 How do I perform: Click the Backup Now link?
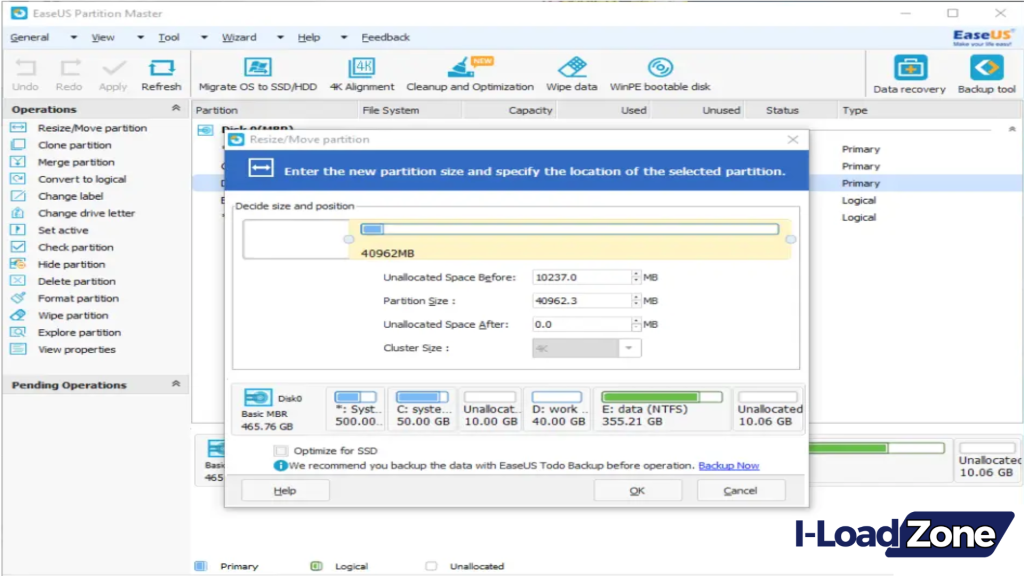(x=731, y=465)
